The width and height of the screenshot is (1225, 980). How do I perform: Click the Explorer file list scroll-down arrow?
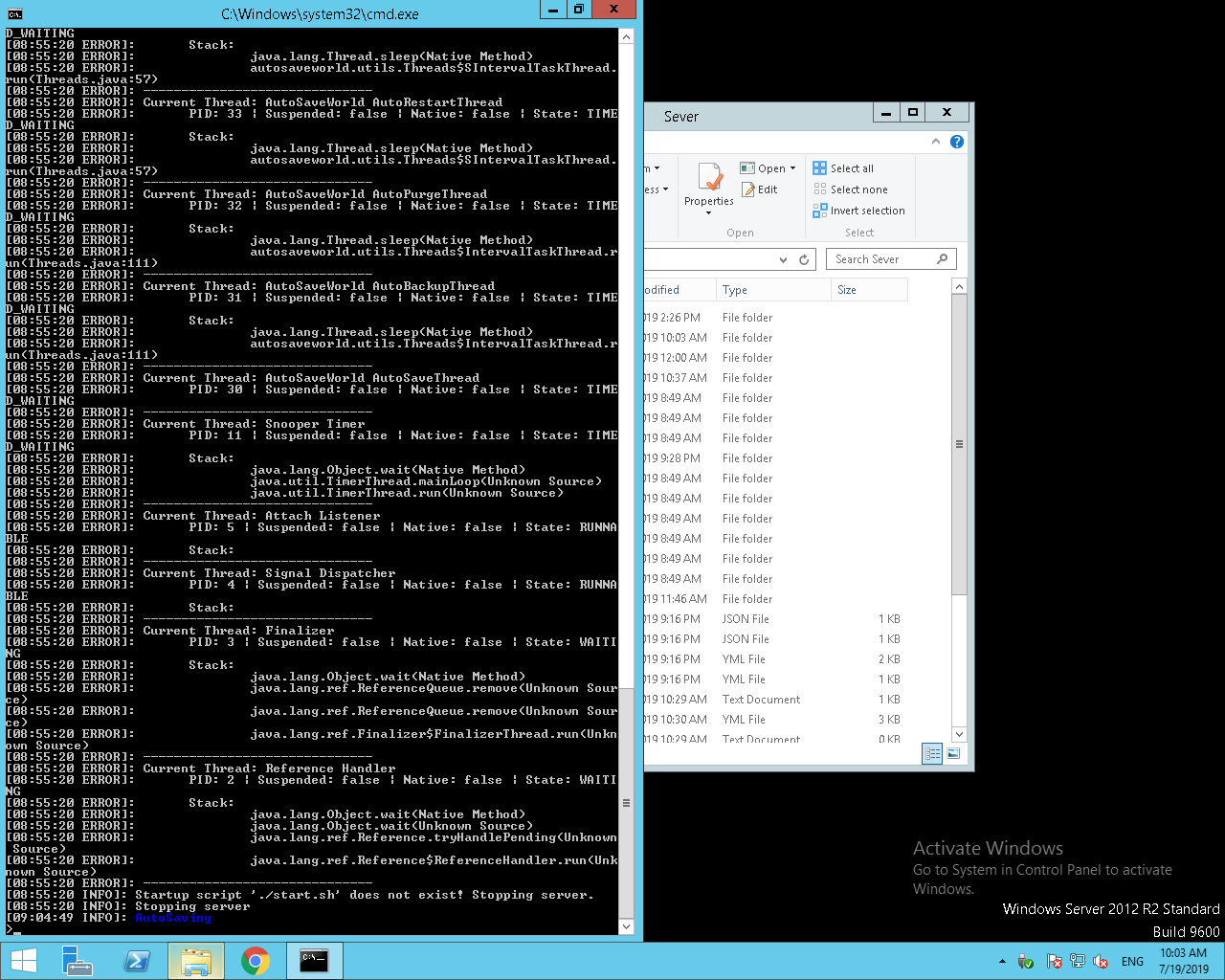[x=960, y=734]
